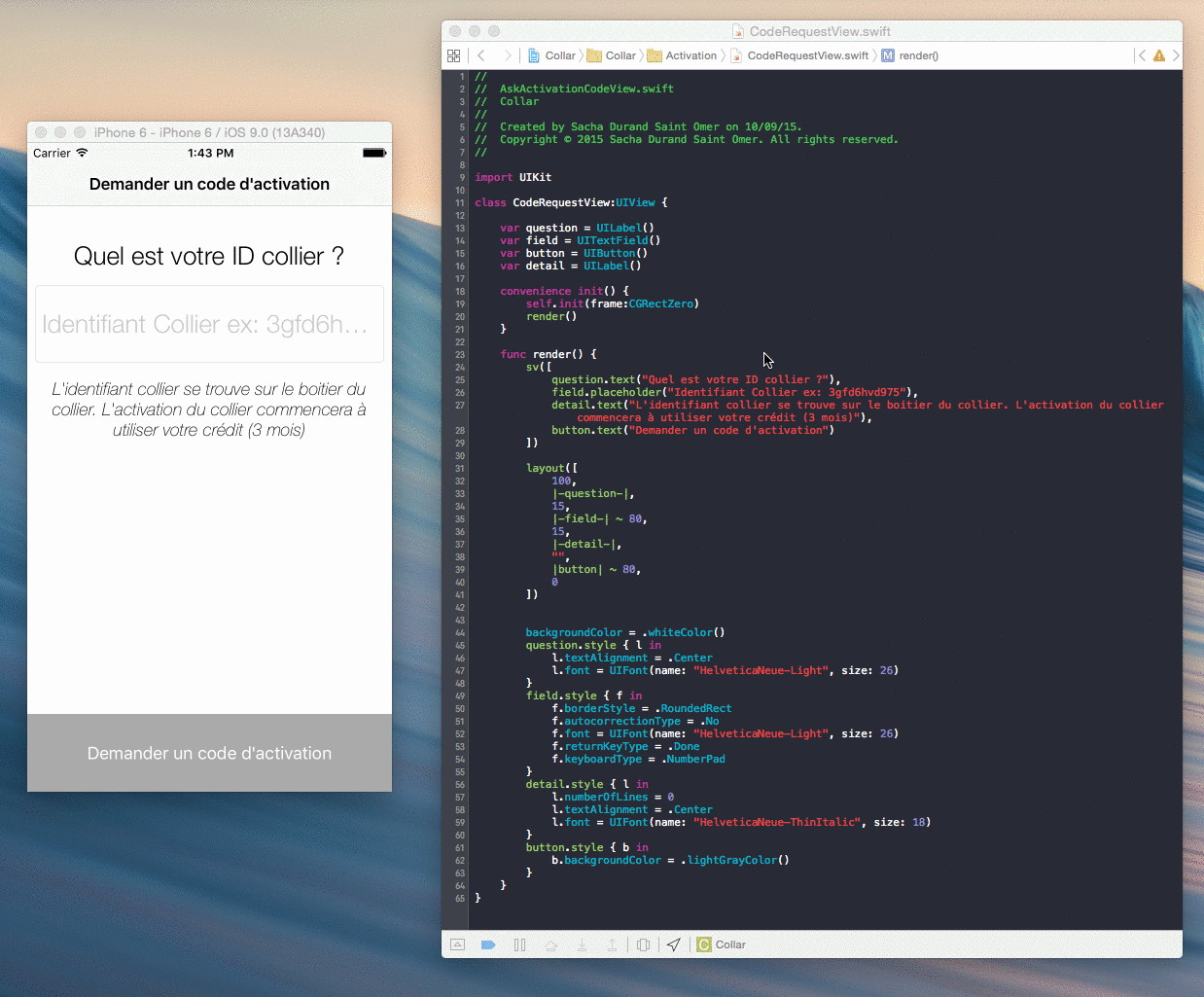Screen dimensions: 1204x997
Task: Click the 'self.init(frame:CGRectZero)' line
Action: click(x=613, y=303)
